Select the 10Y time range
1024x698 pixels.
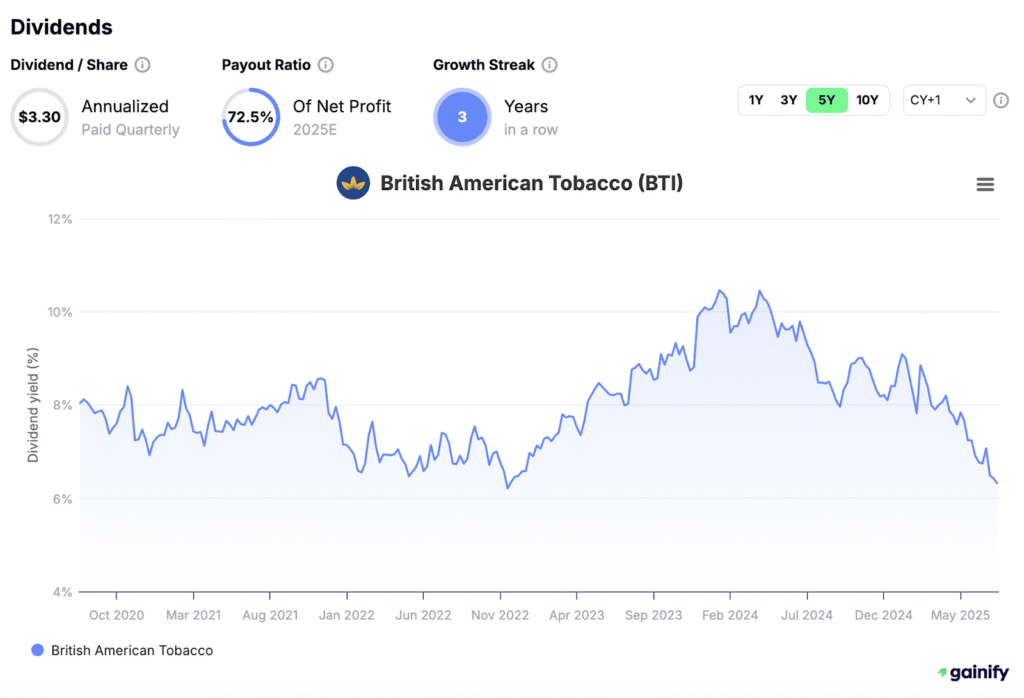tap(867, 100)
